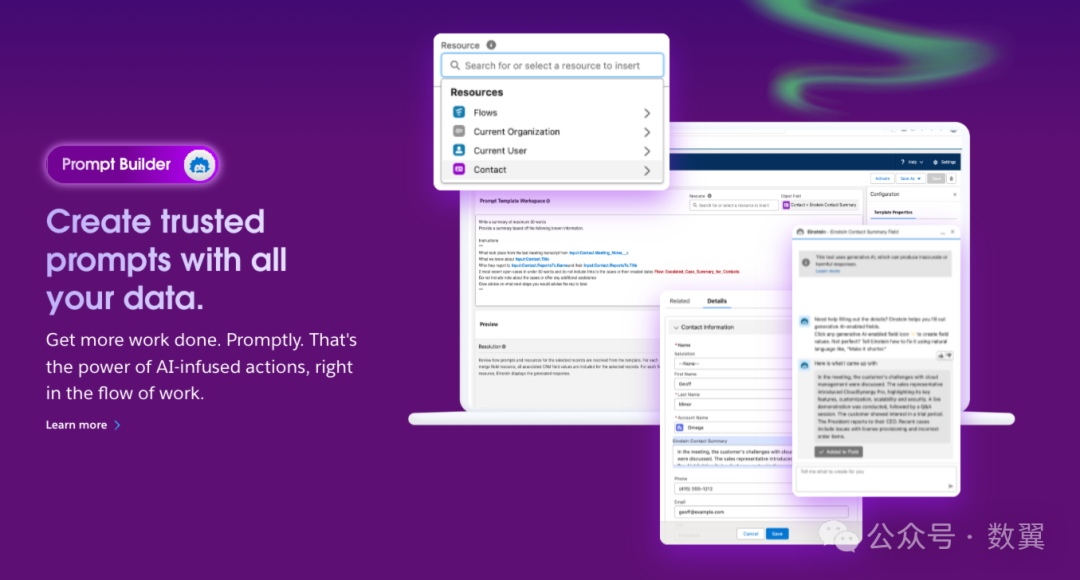This screenshot has width=1080, height=580.
Task: Close the Einstein Contact Summary Field panel
Action: coord(953,232)
